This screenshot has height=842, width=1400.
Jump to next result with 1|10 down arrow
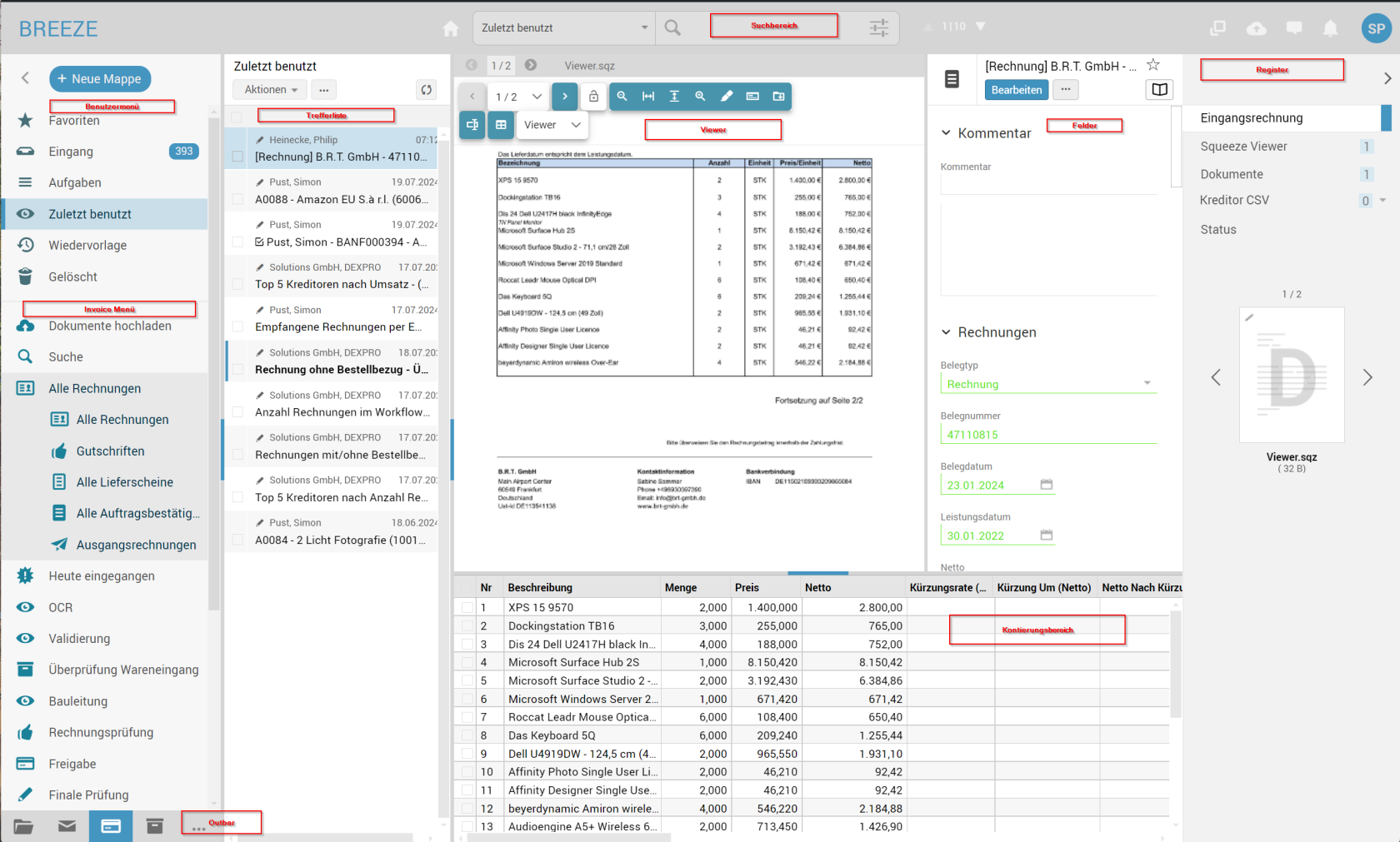click(981, 27)
